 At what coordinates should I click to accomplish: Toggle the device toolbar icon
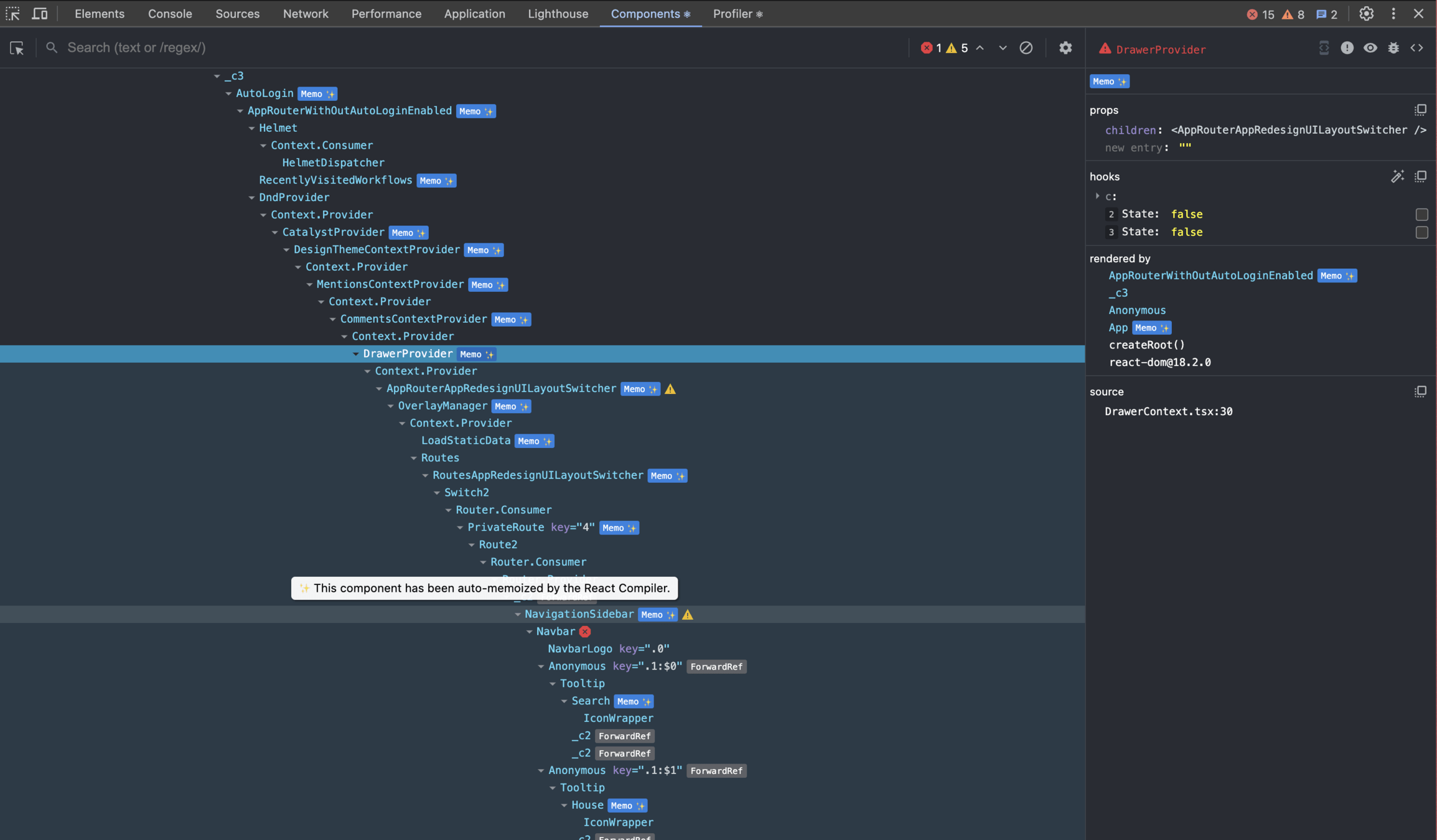tap(40, 14)
